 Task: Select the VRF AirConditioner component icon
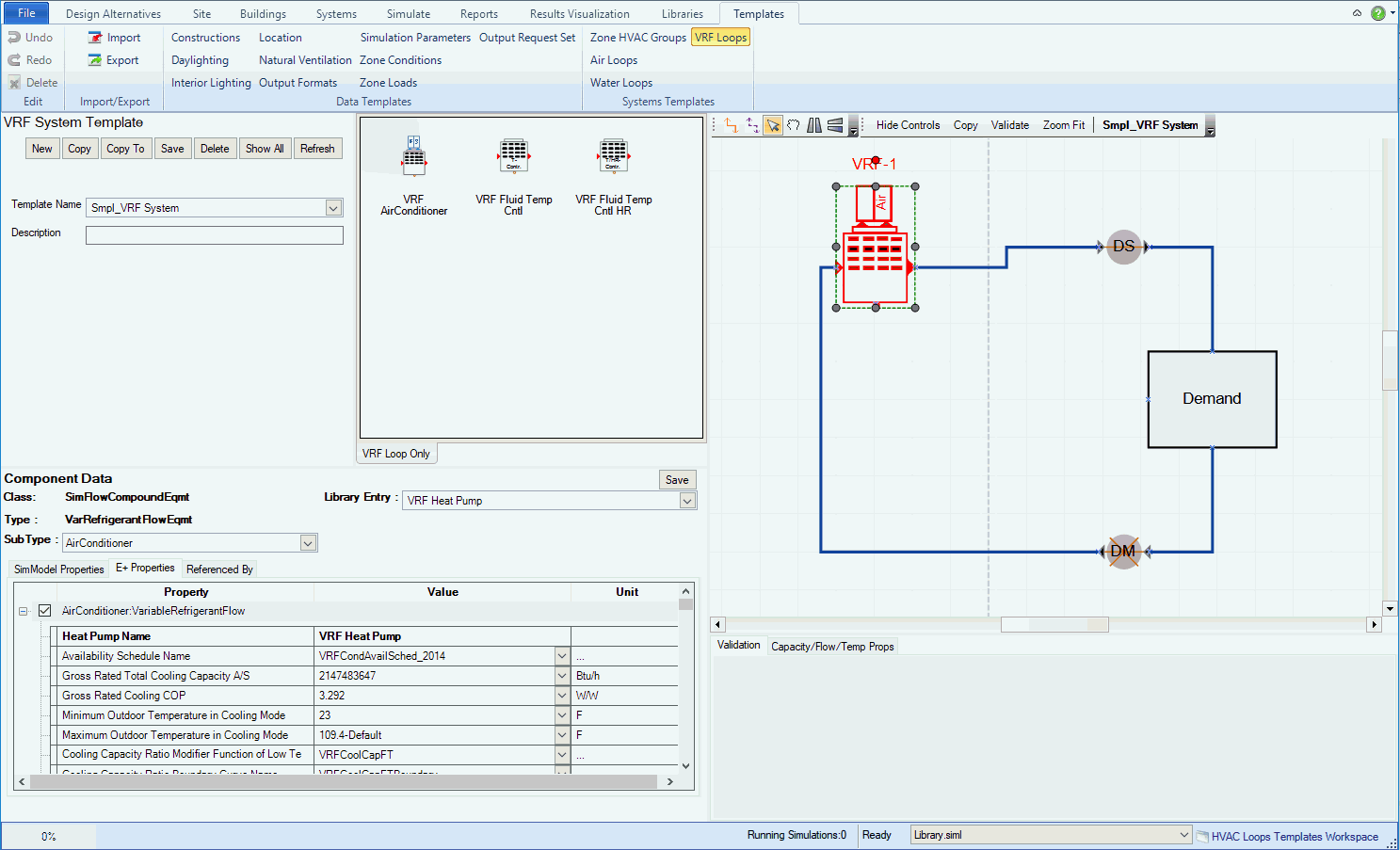(414, 157)
